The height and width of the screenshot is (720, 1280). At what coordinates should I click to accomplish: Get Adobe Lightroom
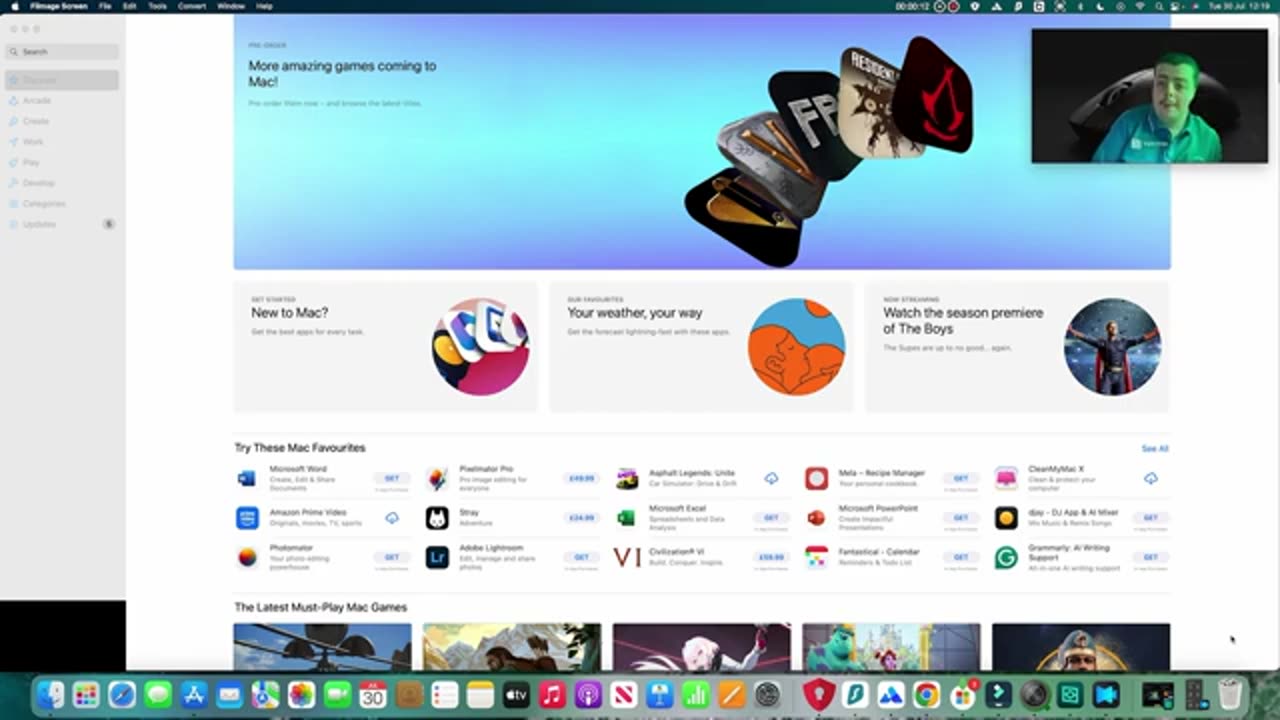(x=581, y=557)
